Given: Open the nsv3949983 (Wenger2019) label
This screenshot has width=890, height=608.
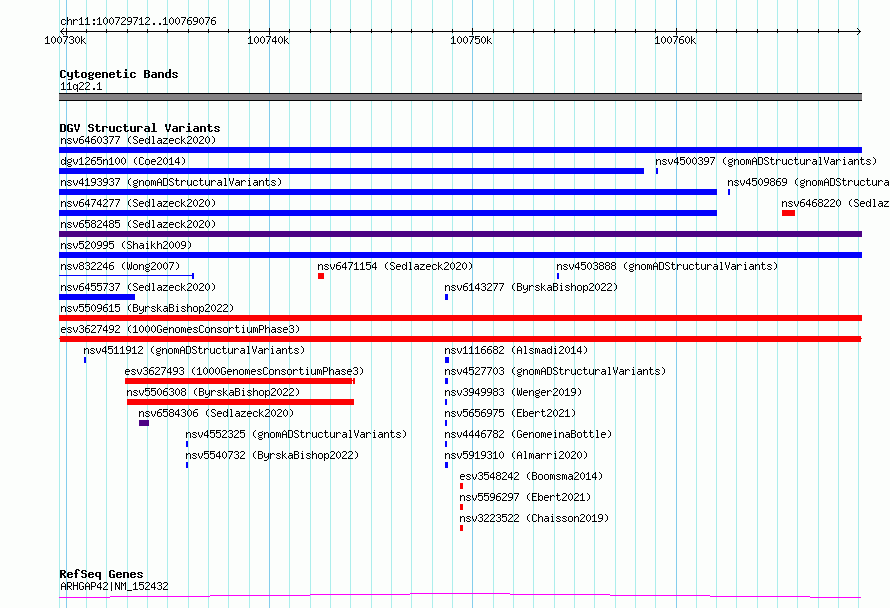Looking at the screenshot, I should [x=513, y=392].
